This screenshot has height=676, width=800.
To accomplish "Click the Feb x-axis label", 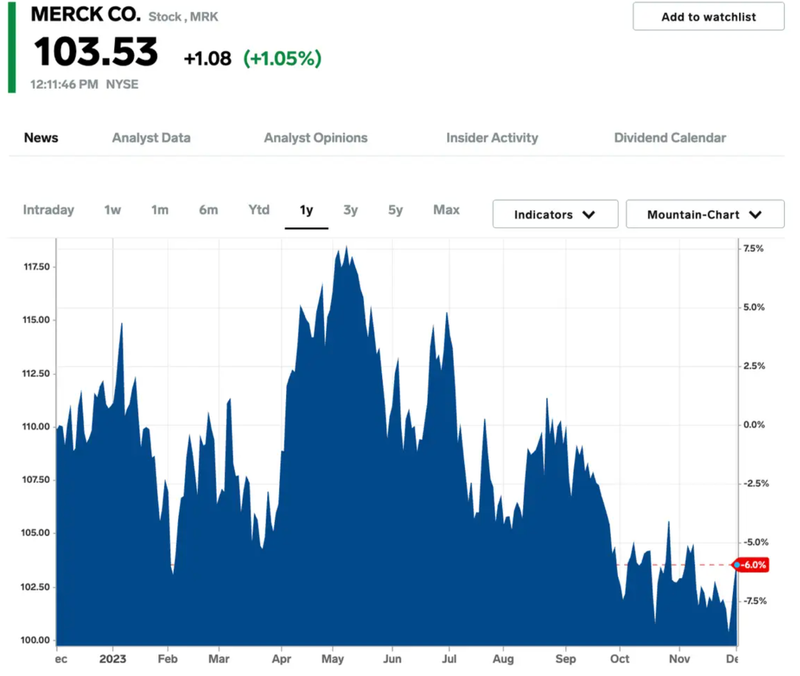I will click(x=167, y=659).
